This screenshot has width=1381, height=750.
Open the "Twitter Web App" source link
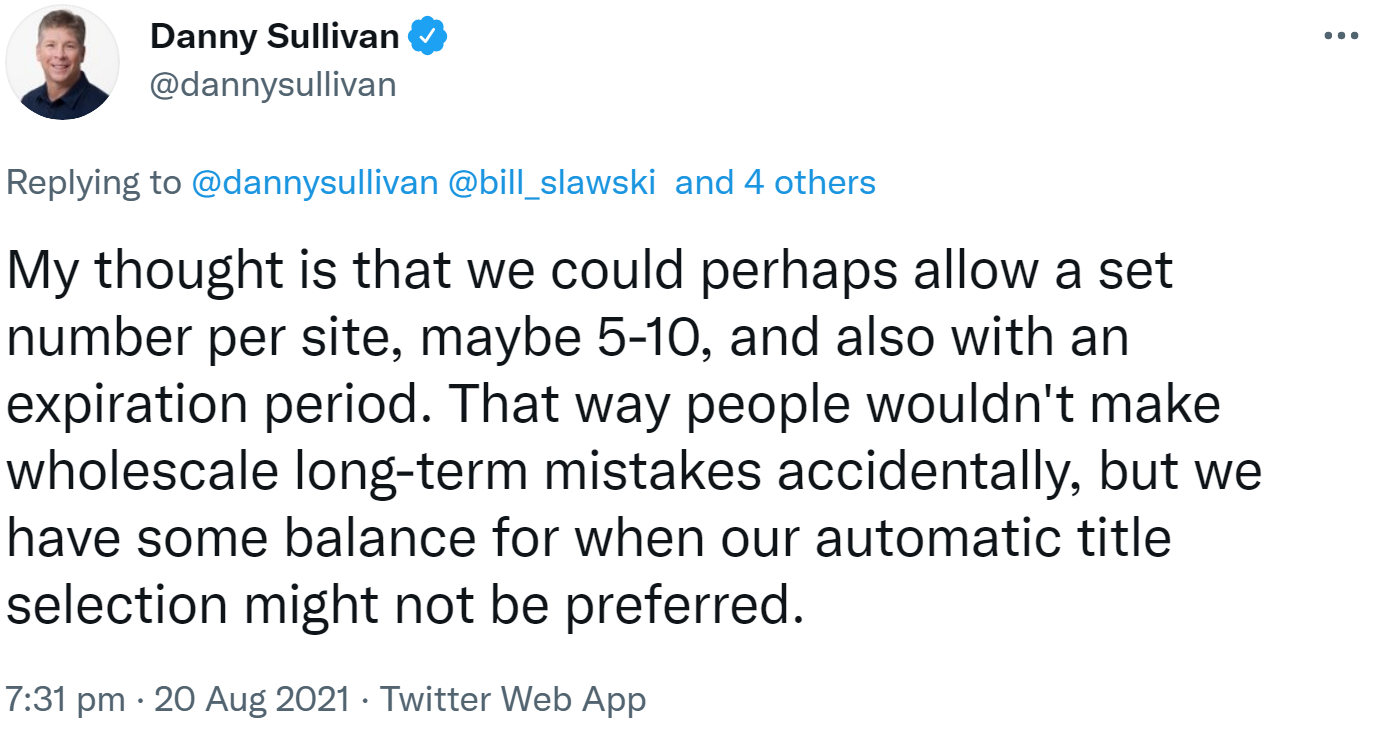[513, 699]
